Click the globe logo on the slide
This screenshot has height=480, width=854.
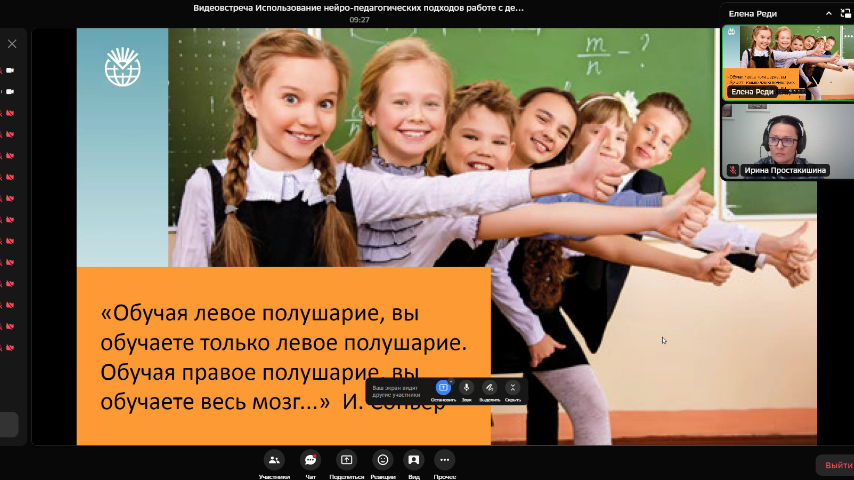click(123, 67)
